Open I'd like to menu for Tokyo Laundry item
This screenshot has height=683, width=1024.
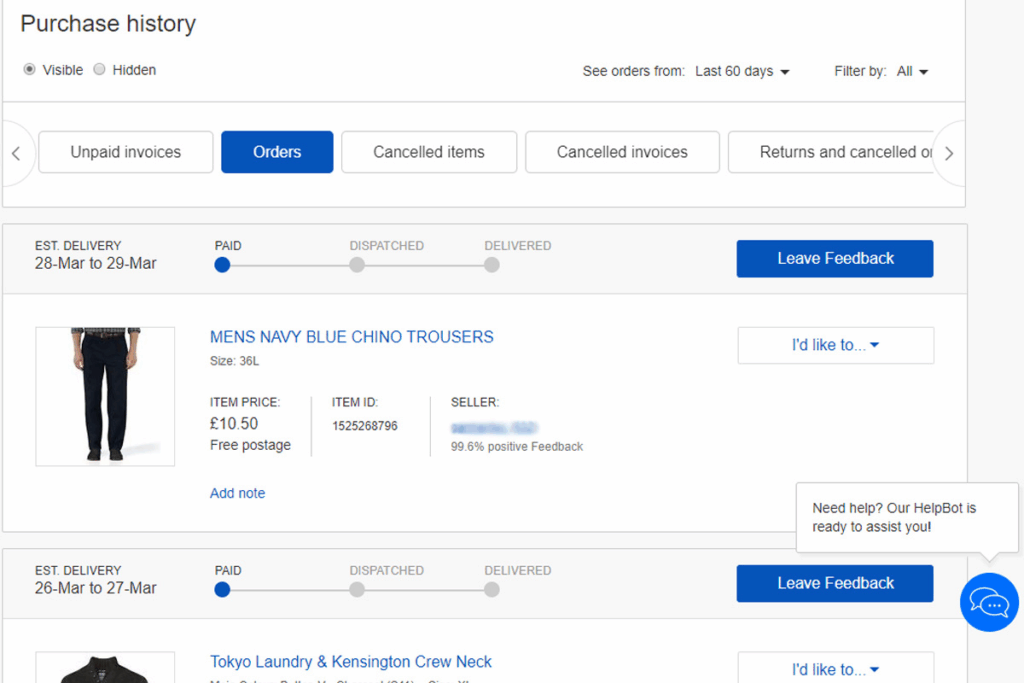tap(835, 669)
